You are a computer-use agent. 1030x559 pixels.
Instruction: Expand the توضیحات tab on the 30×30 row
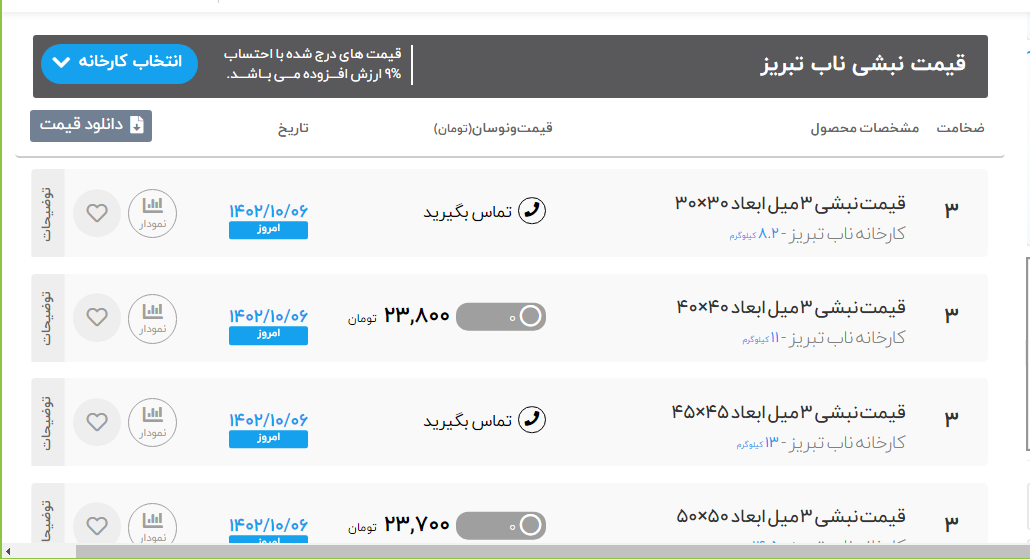click(x=47, y=213)
